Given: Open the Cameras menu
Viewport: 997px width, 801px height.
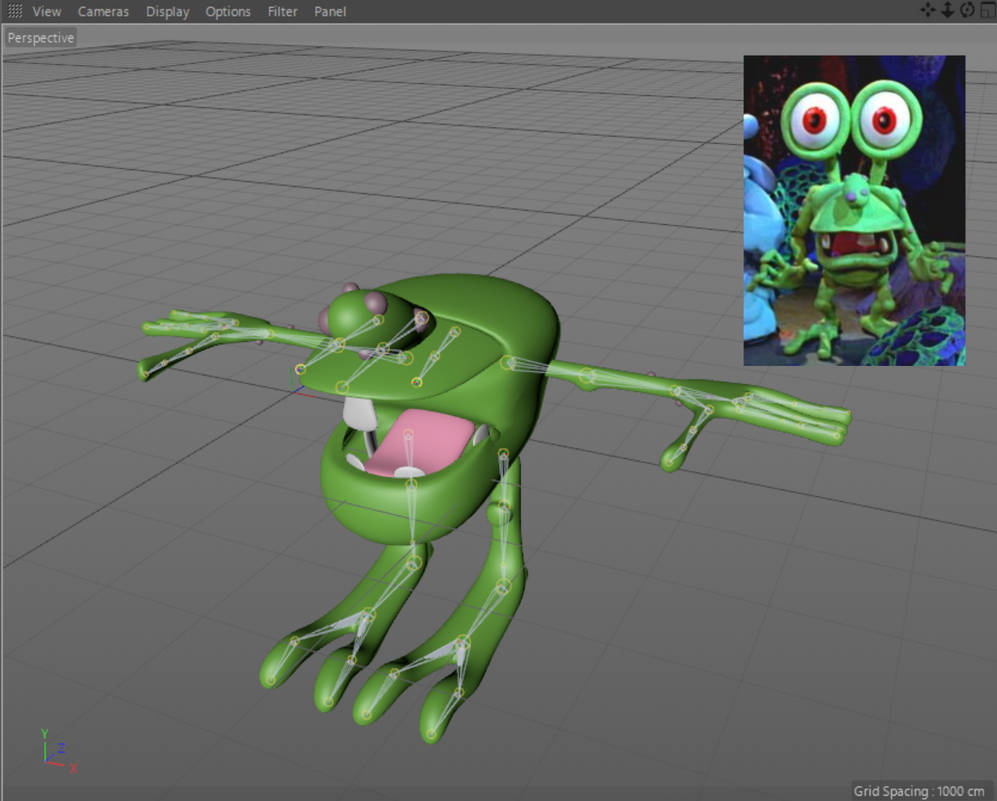Looking at the screenshot, I should 103,11.
